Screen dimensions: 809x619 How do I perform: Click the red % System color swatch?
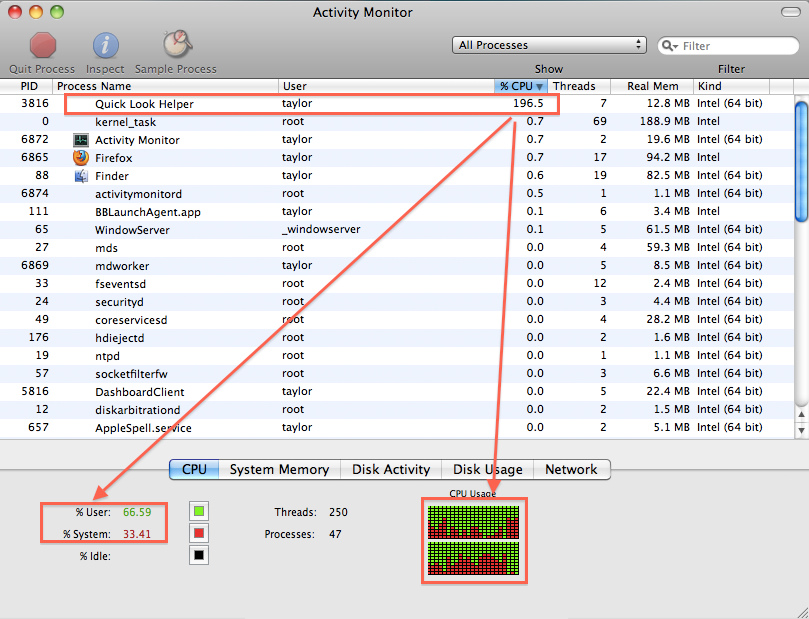[199, 533]
